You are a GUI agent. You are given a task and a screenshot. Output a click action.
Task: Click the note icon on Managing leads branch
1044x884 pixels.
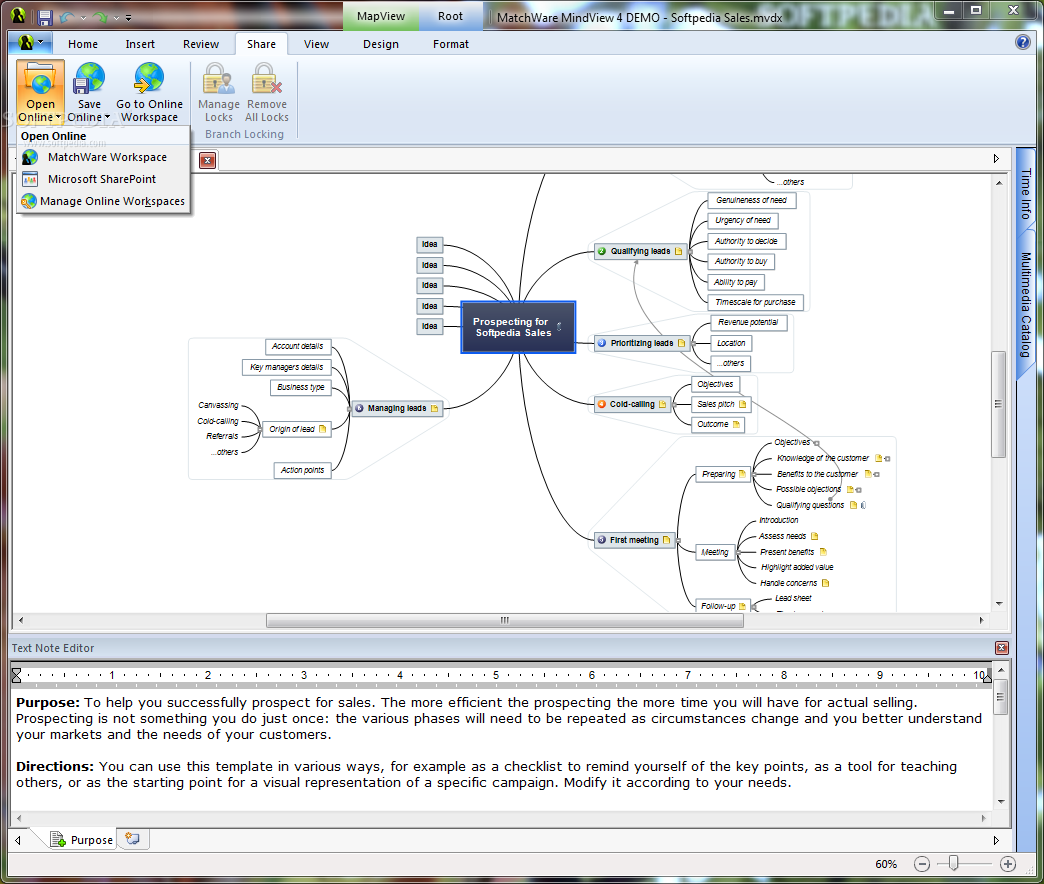(435, 409)
